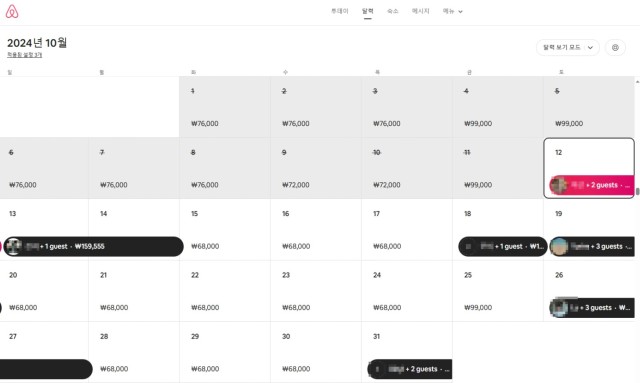Select the October 25 cell priced ₩99,000

(498, 291)
